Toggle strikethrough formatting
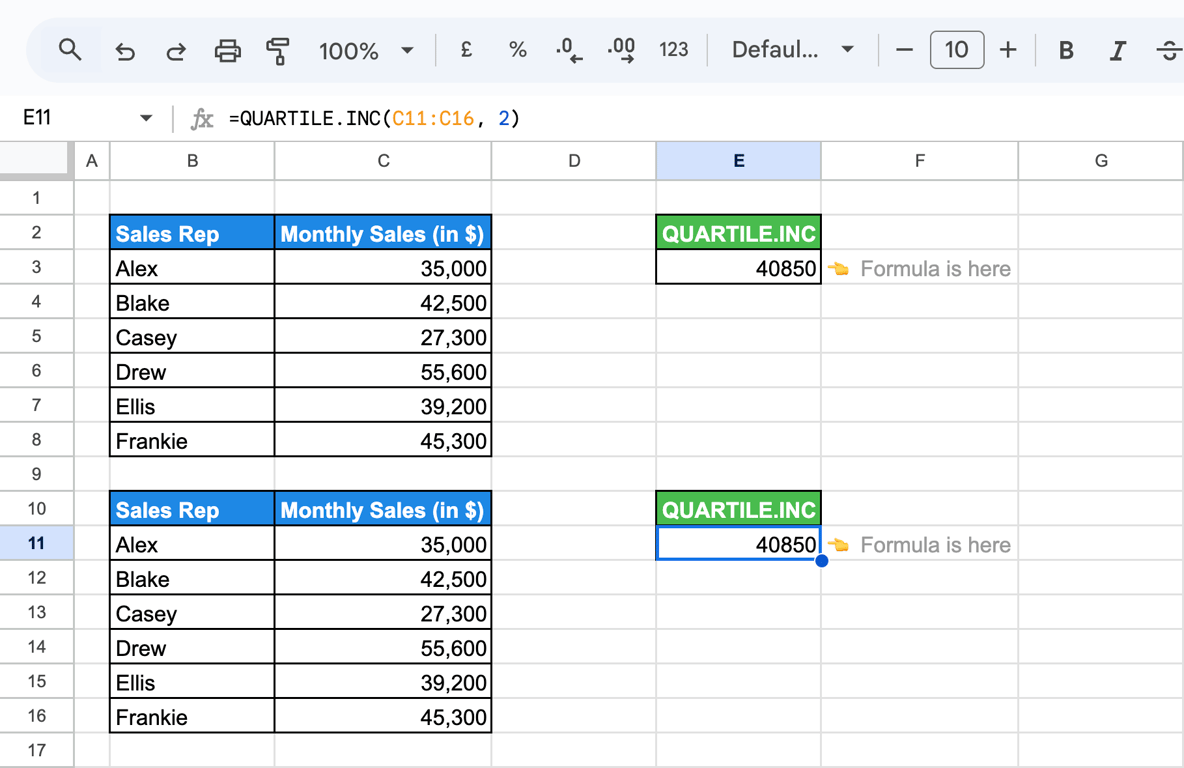The width and height of the screenshot is (1184, 768). (1169, 51)
